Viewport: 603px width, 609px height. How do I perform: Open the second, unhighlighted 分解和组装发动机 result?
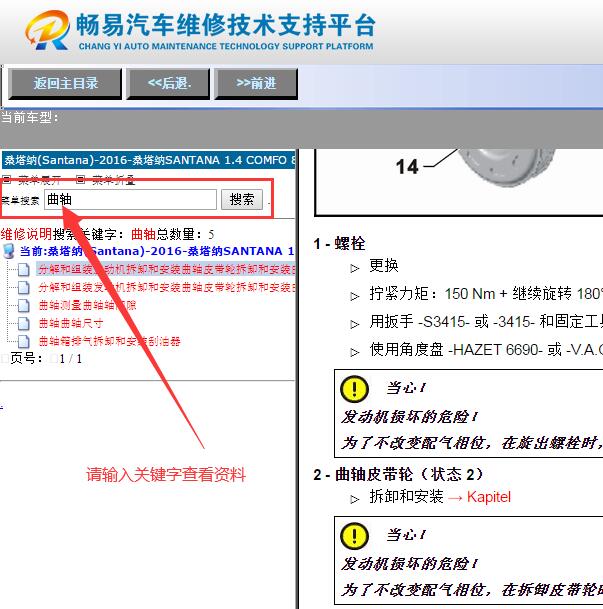(x=167, y=287)
